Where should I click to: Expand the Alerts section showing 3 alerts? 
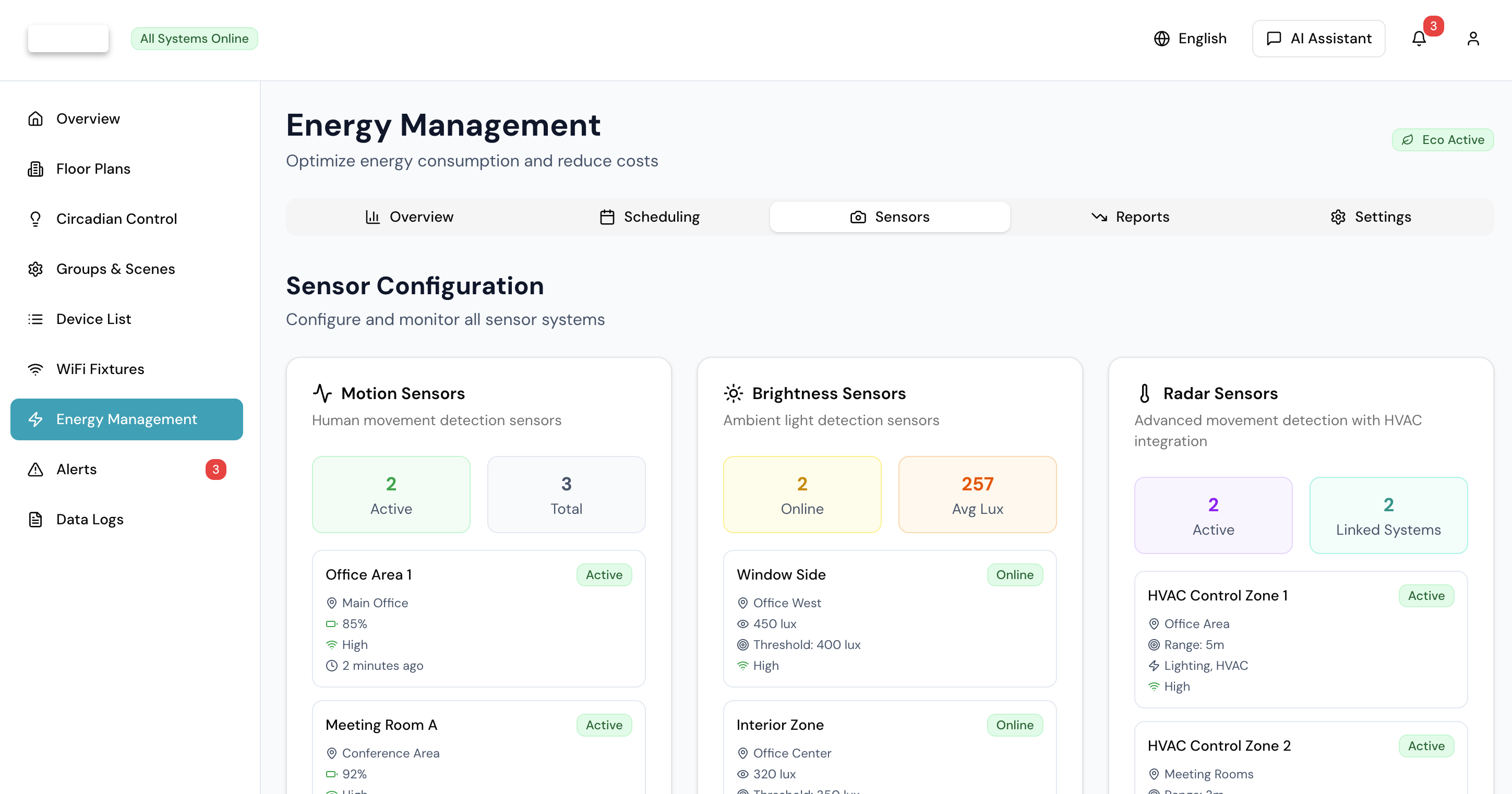coord(76,469)
